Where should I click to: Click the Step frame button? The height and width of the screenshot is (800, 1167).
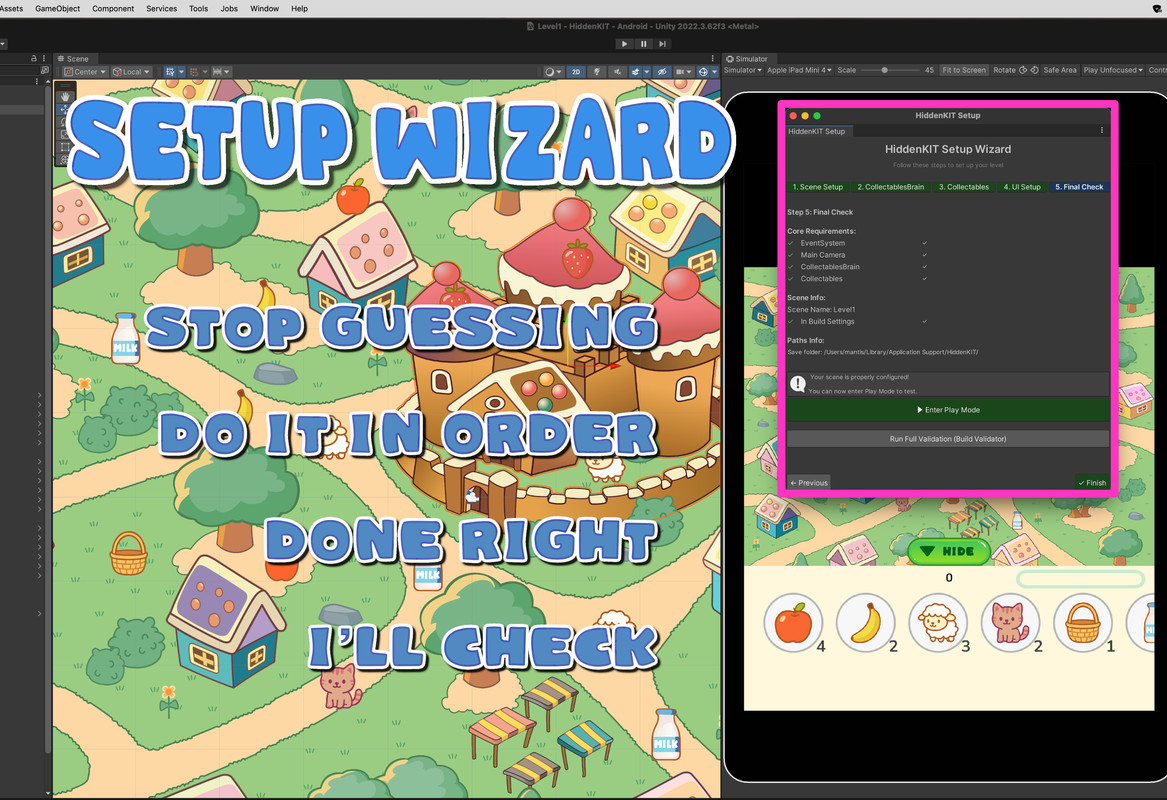(662, 44)
